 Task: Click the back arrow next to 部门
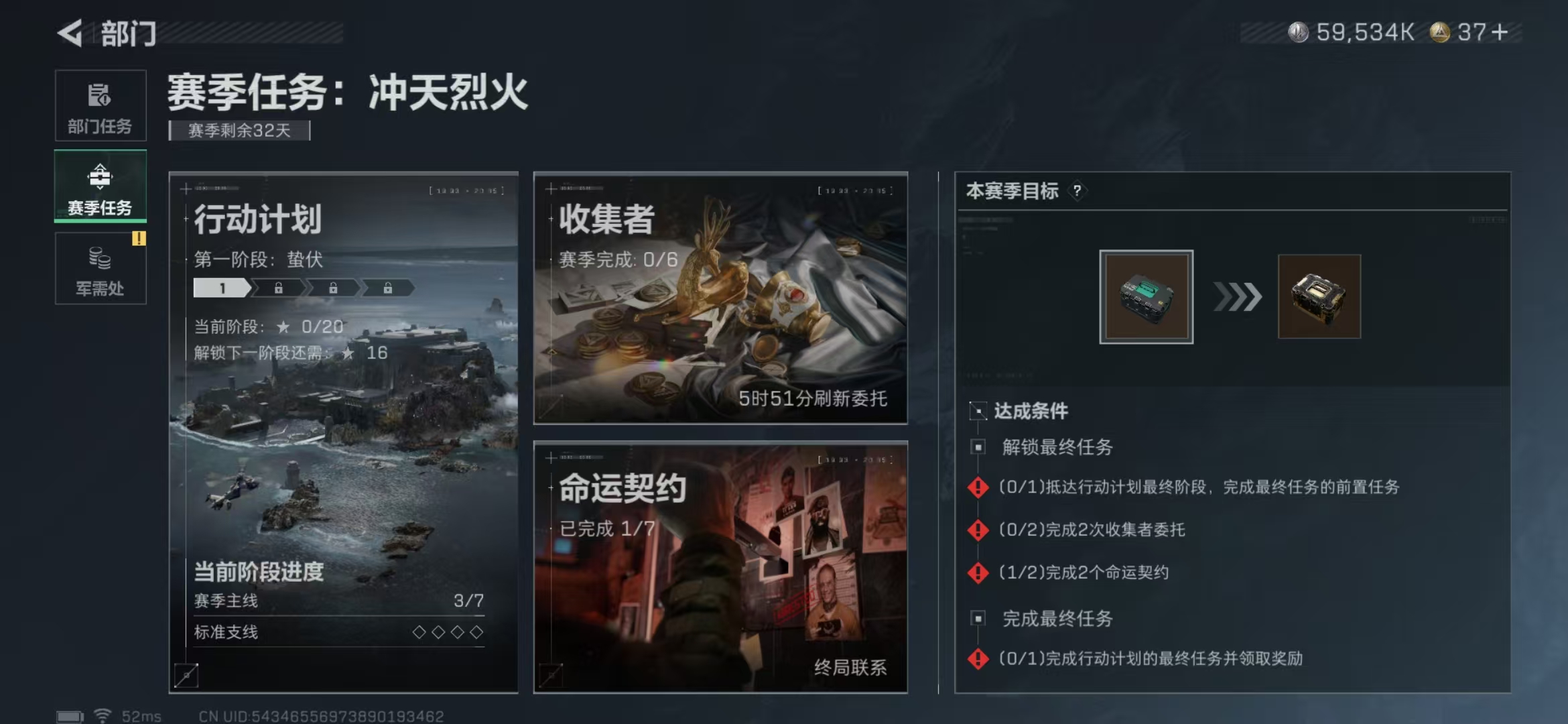pyautogui.click(x=70, y=33)
